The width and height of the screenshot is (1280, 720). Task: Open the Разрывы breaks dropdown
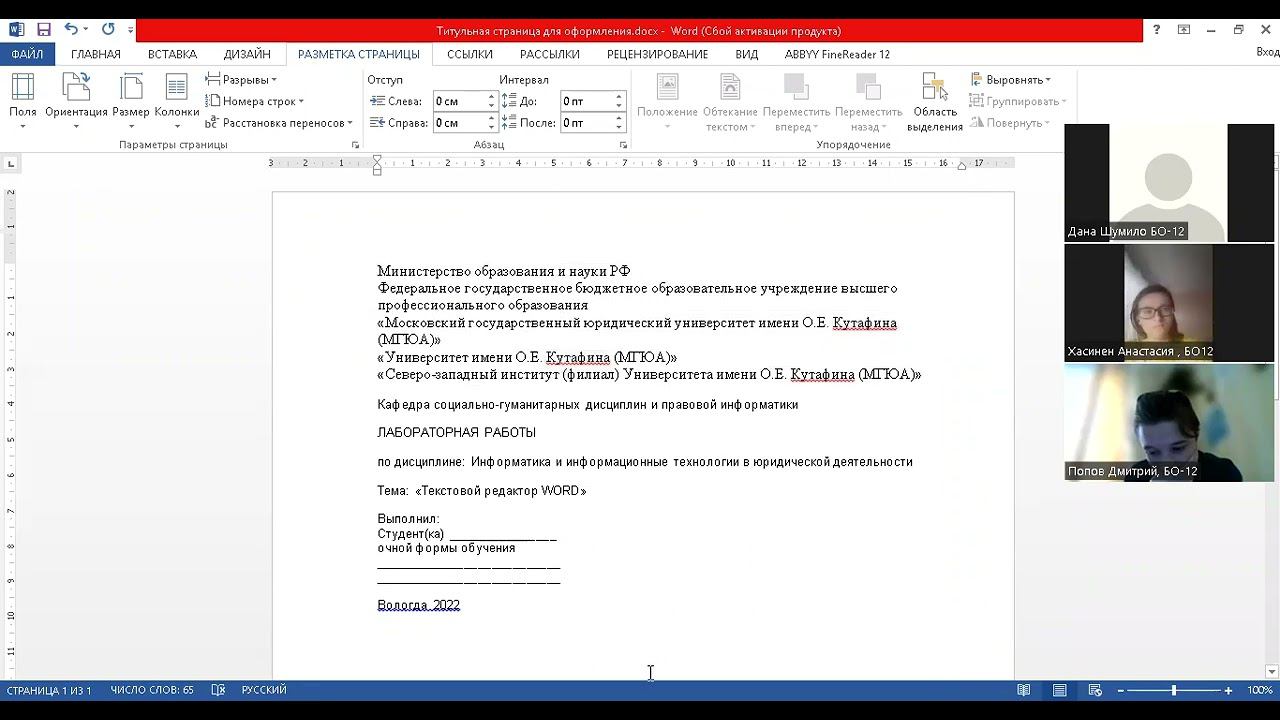241,80
